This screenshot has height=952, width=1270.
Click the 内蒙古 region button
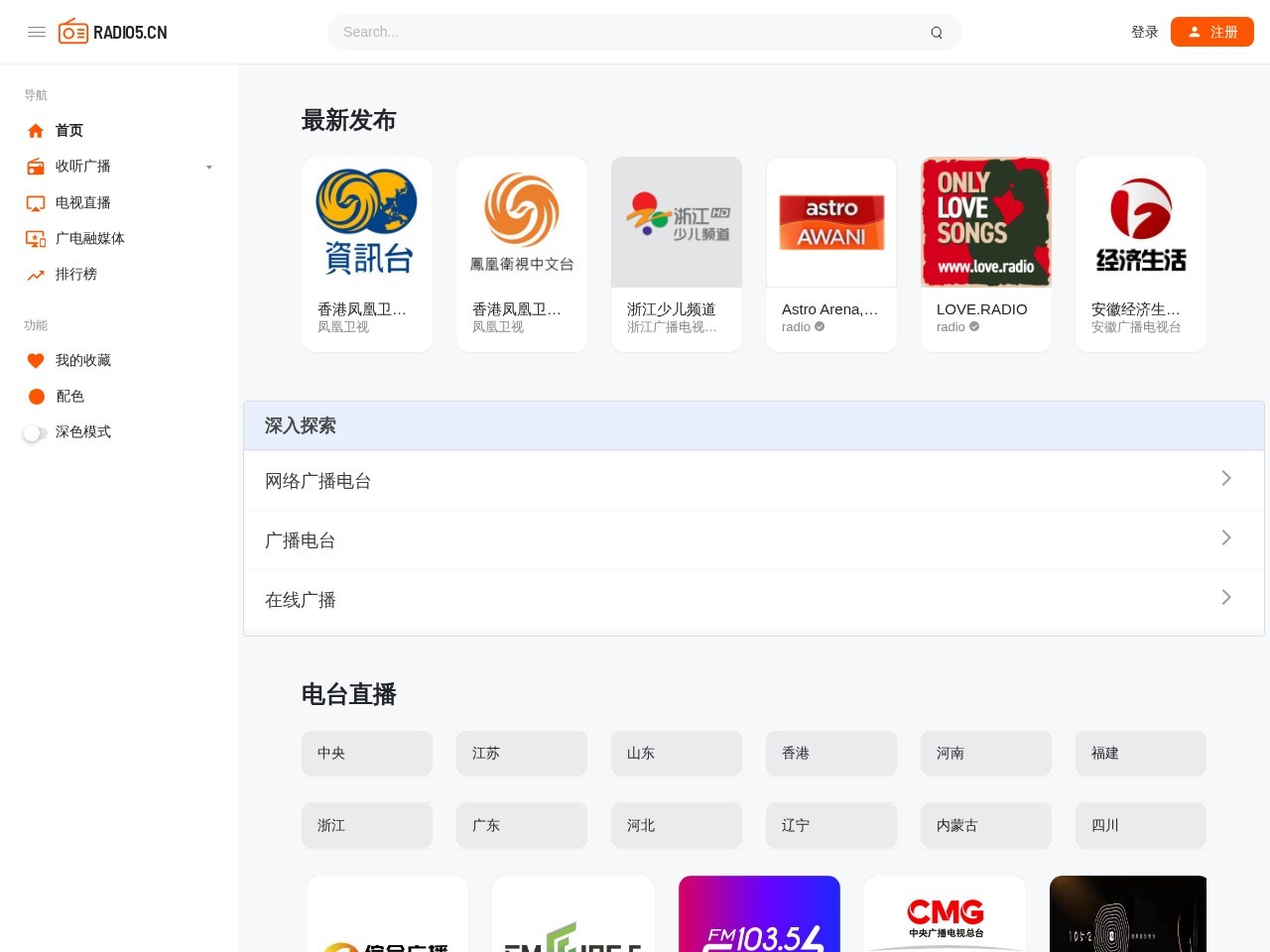coord(986,825)
